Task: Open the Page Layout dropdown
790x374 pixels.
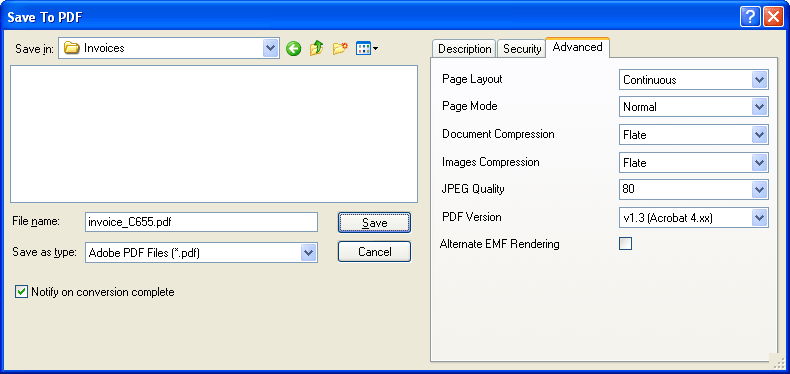Action: pyautogui.click(x=759, y=80)
